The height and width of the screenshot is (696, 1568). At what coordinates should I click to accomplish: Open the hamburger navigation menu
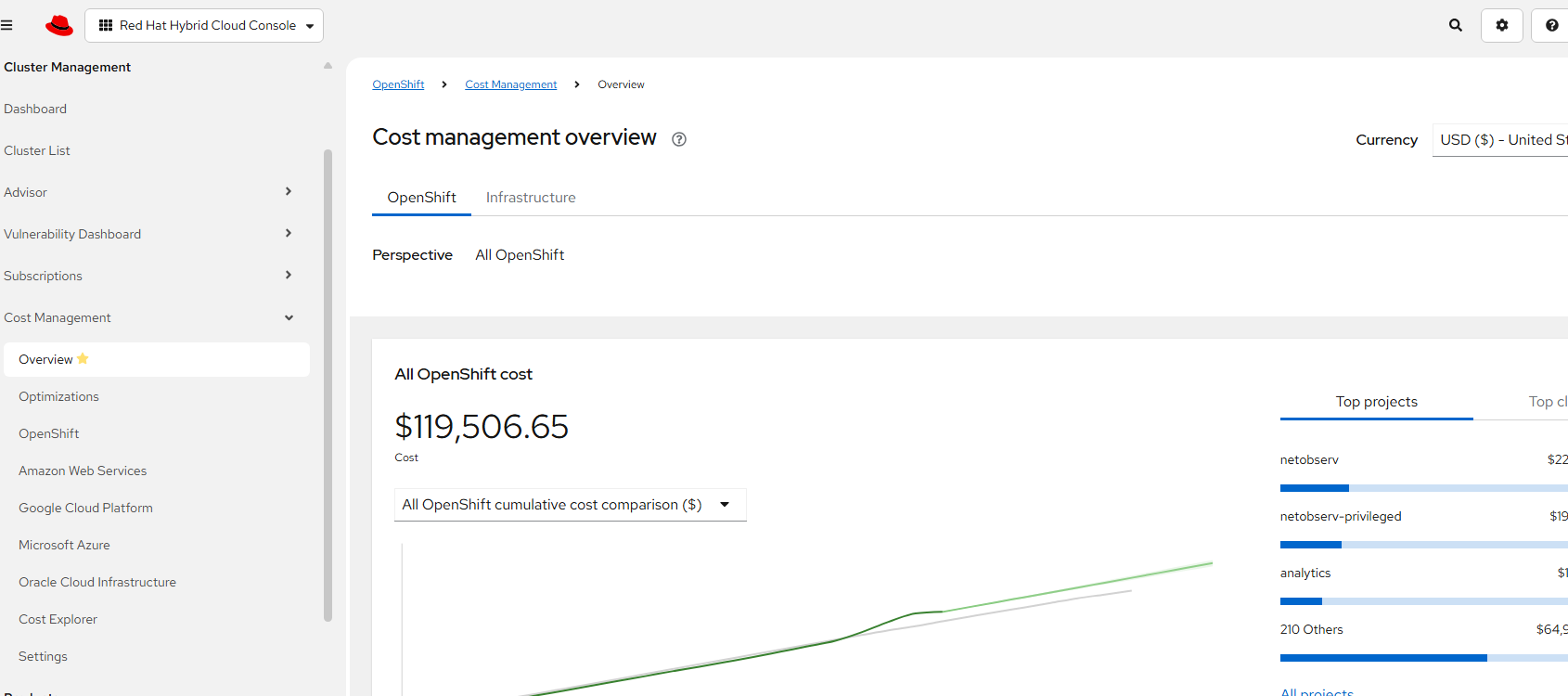coord(6,25)
